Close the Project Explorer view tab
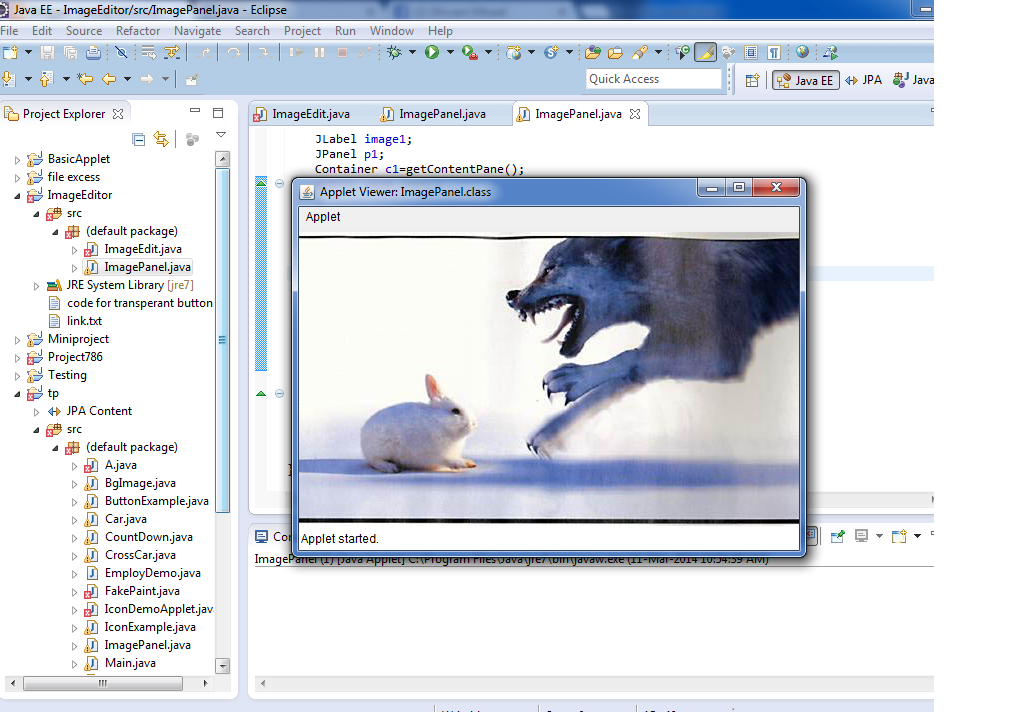The image size is (1018, 712). click(118, 114)
